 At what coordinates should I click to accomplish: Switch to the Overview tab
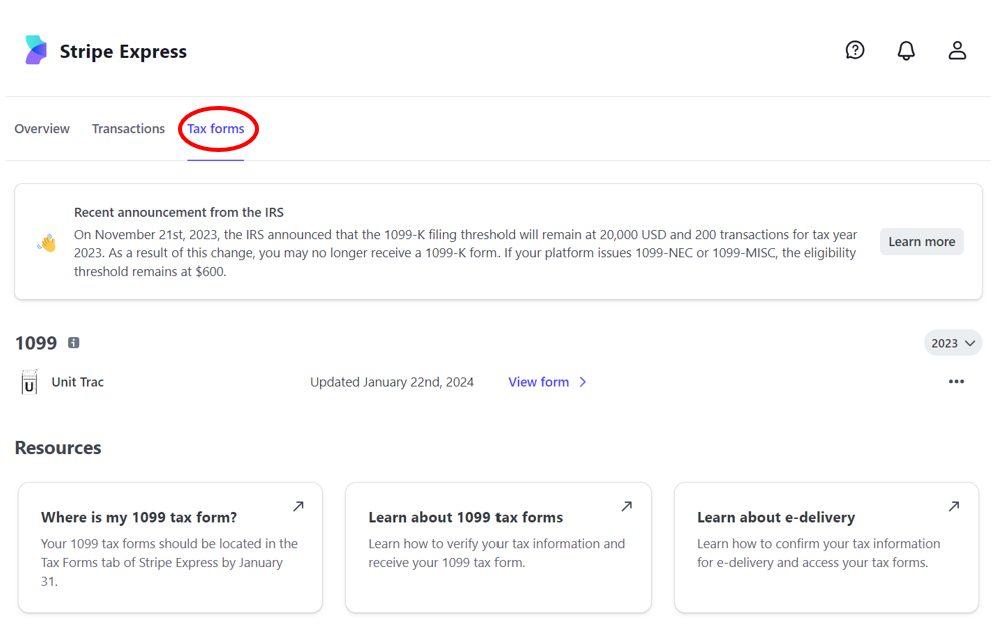point(42,129)
